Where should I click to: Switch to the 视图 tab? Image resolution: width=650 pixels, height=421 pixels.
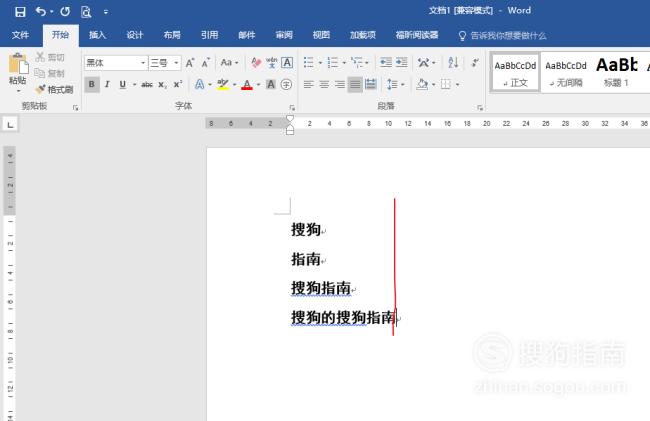point(321,35)
